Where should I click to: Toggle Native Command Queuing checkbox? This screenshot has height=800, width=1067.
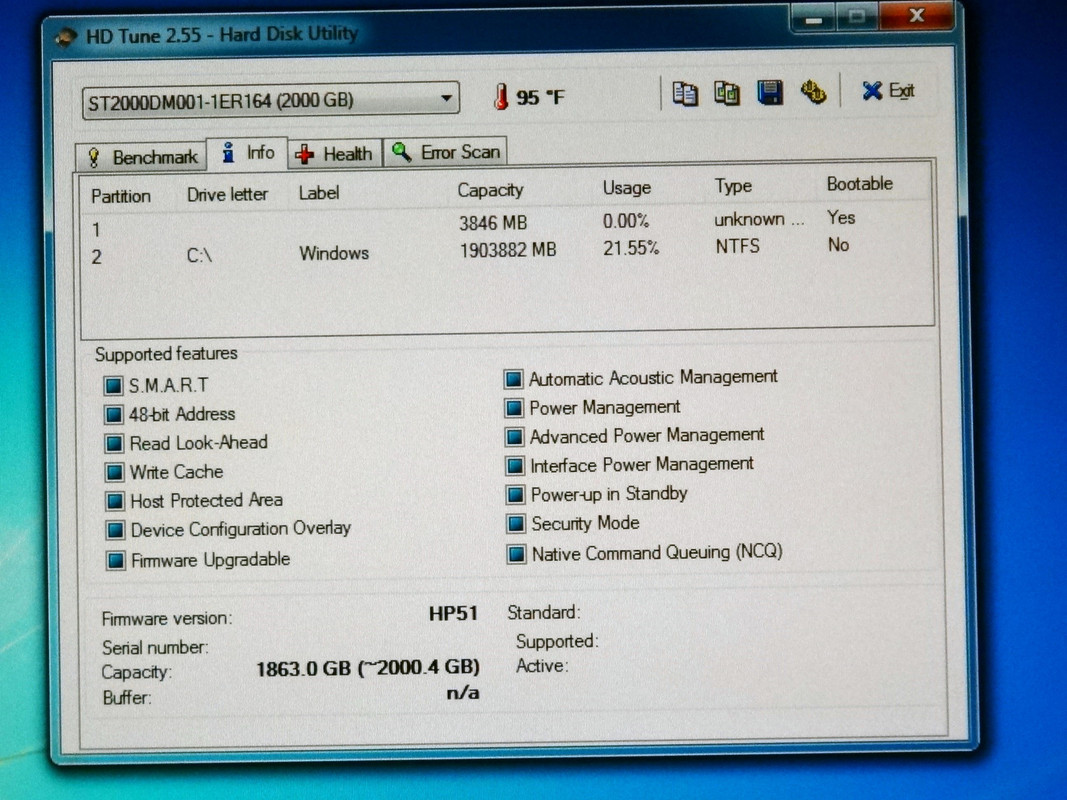coord(516,554)
